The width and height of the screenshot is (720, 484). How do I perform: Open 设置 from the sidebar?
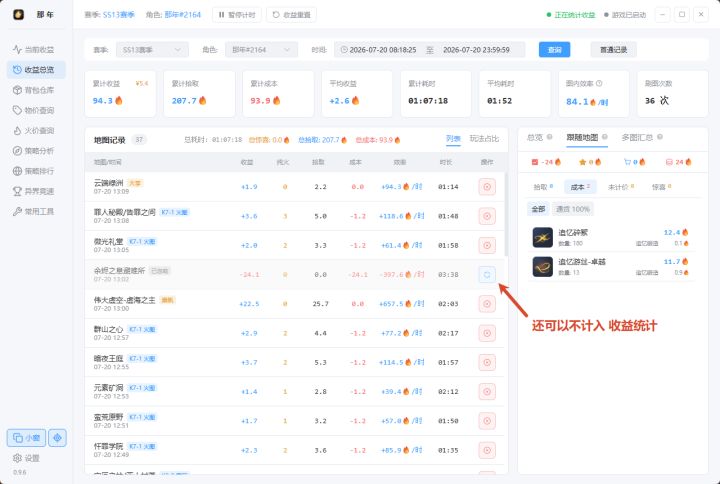(27, 458)
